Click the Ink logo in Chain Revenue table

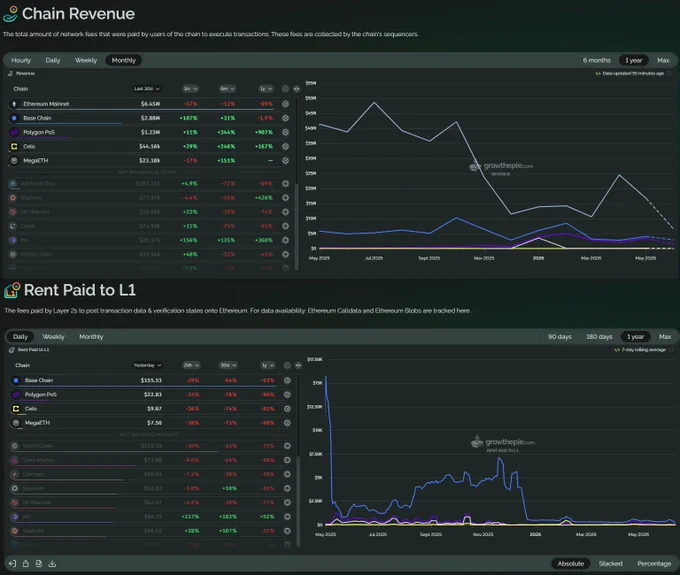(13, 240)
